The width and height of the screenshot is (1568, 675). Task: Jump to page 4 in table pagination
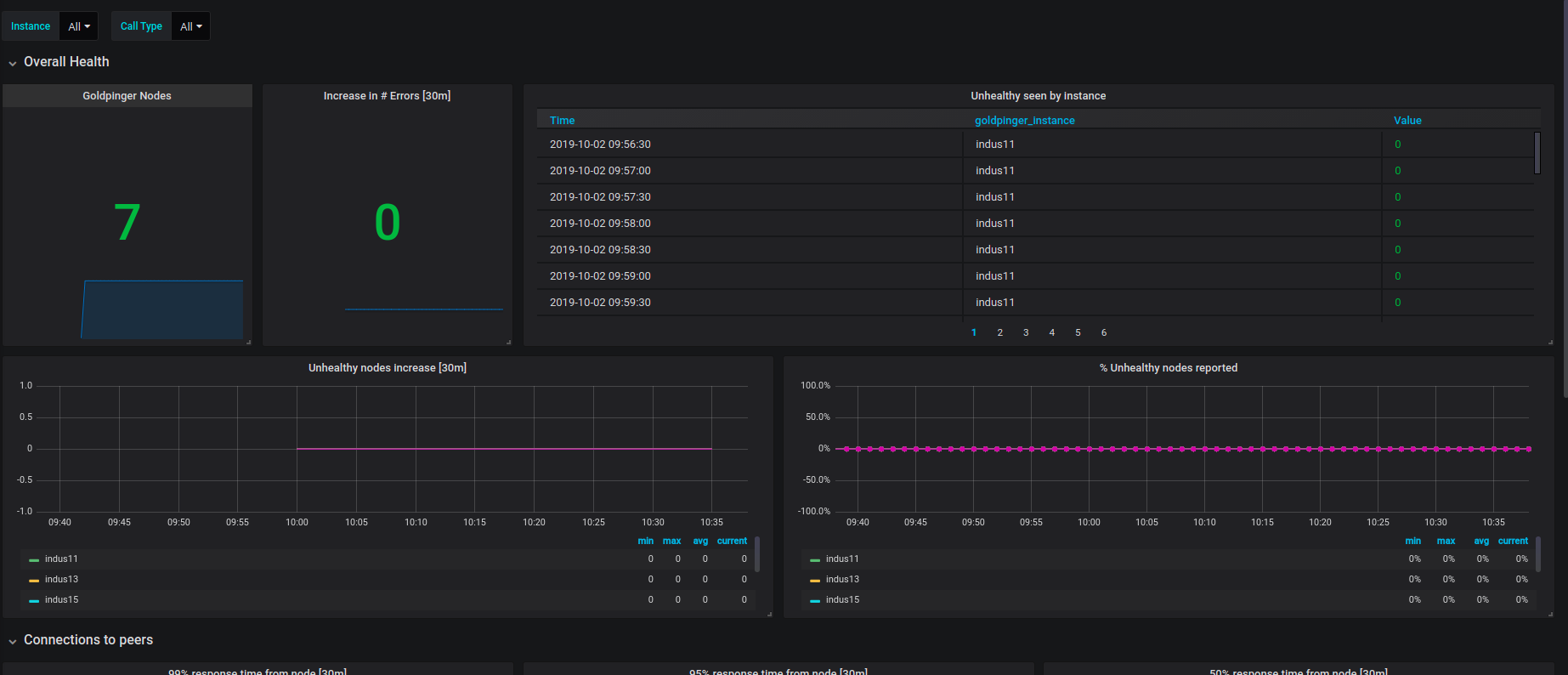coord(1051,332)
